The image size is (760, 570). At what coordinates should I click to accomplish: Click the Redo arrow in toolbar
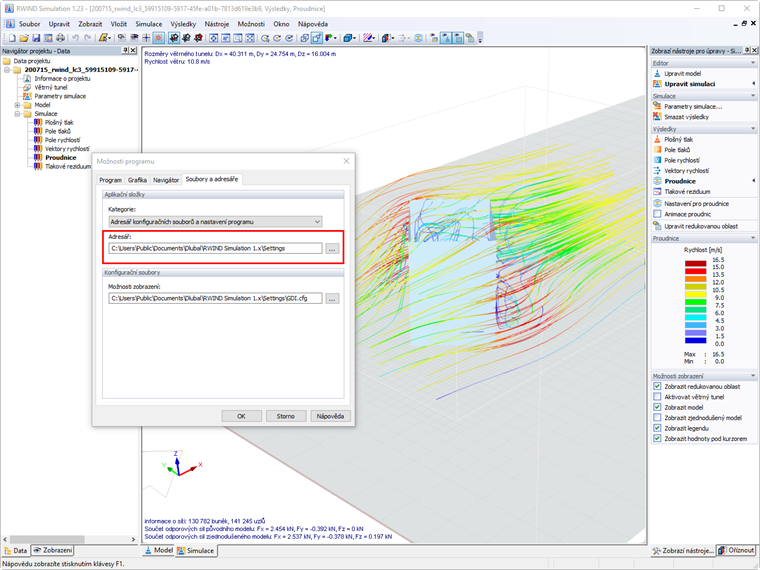[x=88, y=38]
